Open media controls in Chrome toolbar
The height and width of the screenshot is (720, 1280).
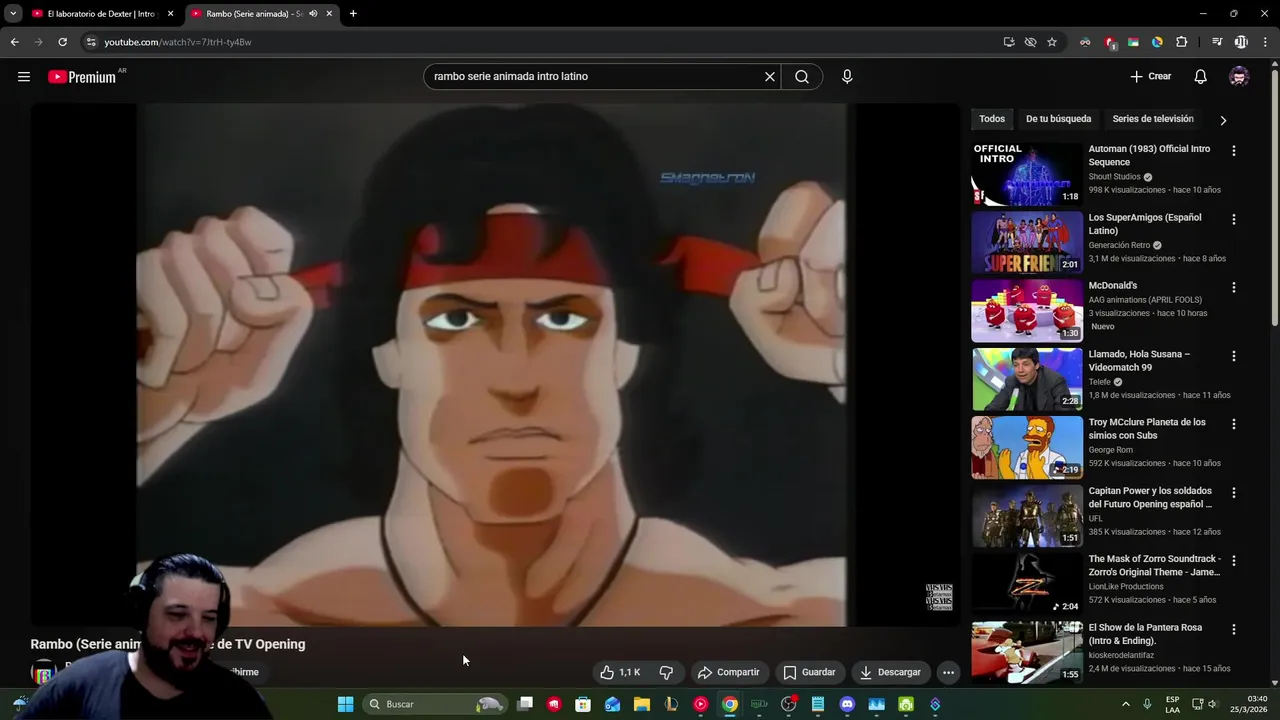pos(1217,42)
